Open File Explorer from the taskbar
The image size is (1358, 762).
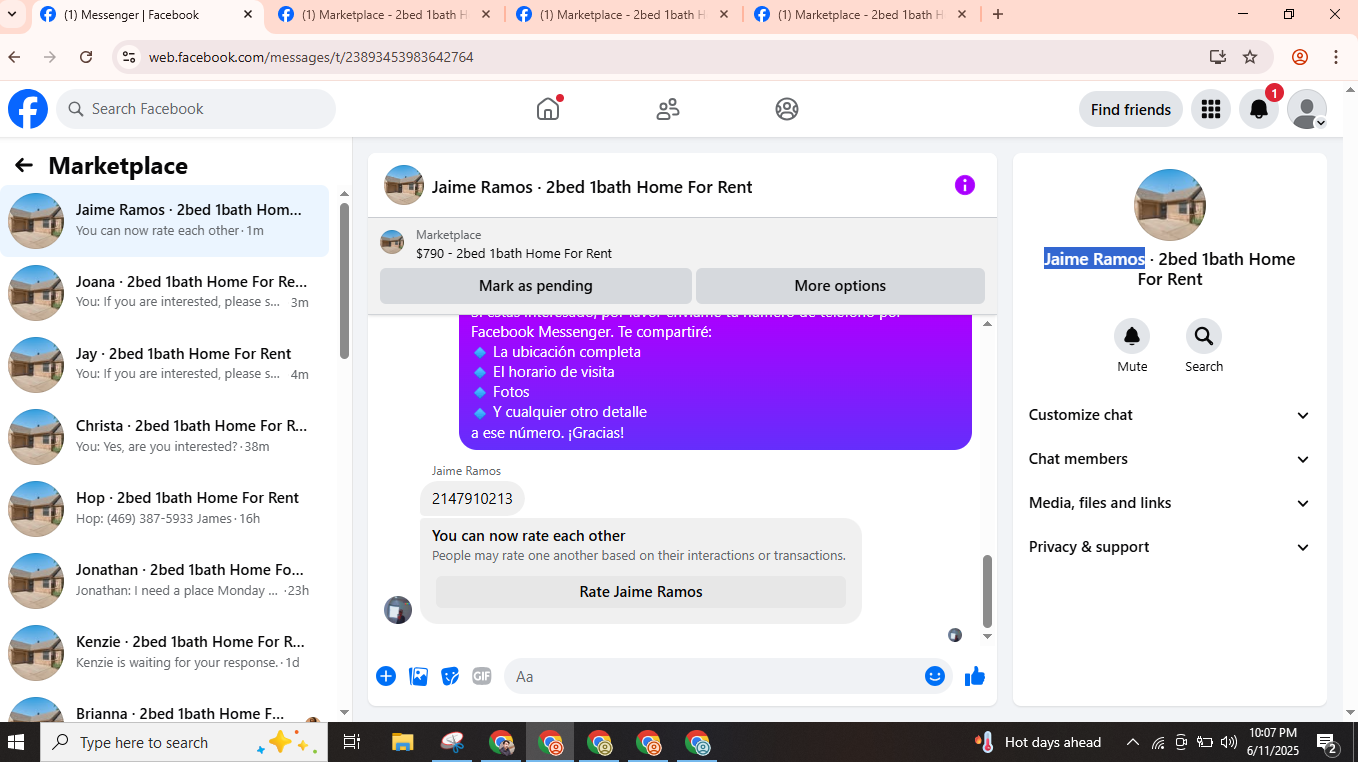coord(402,742)
